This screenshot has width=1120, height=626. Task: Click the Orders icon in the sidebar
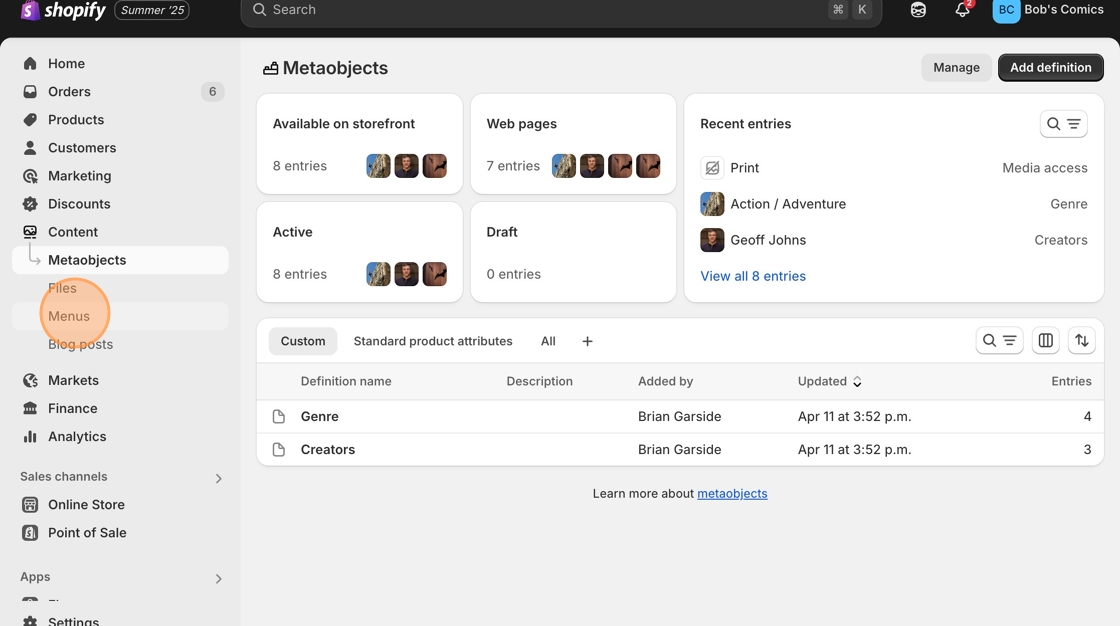[x=30, y=92]
